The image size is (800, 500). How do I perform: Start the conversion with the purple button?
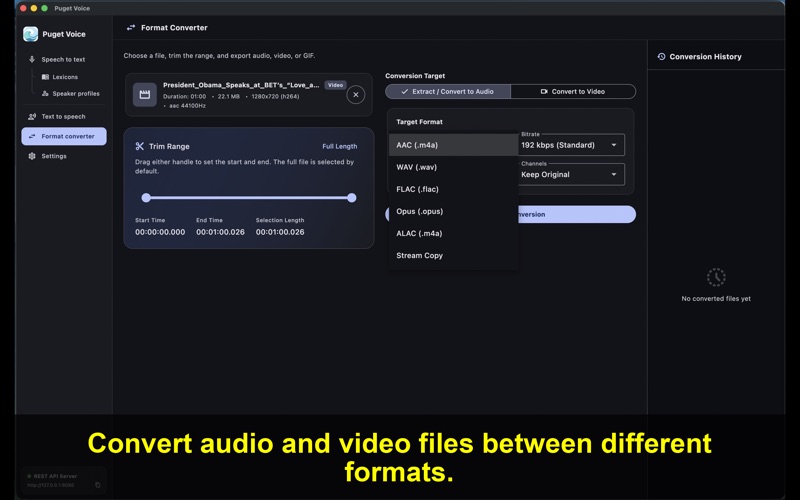pos(577,214)
